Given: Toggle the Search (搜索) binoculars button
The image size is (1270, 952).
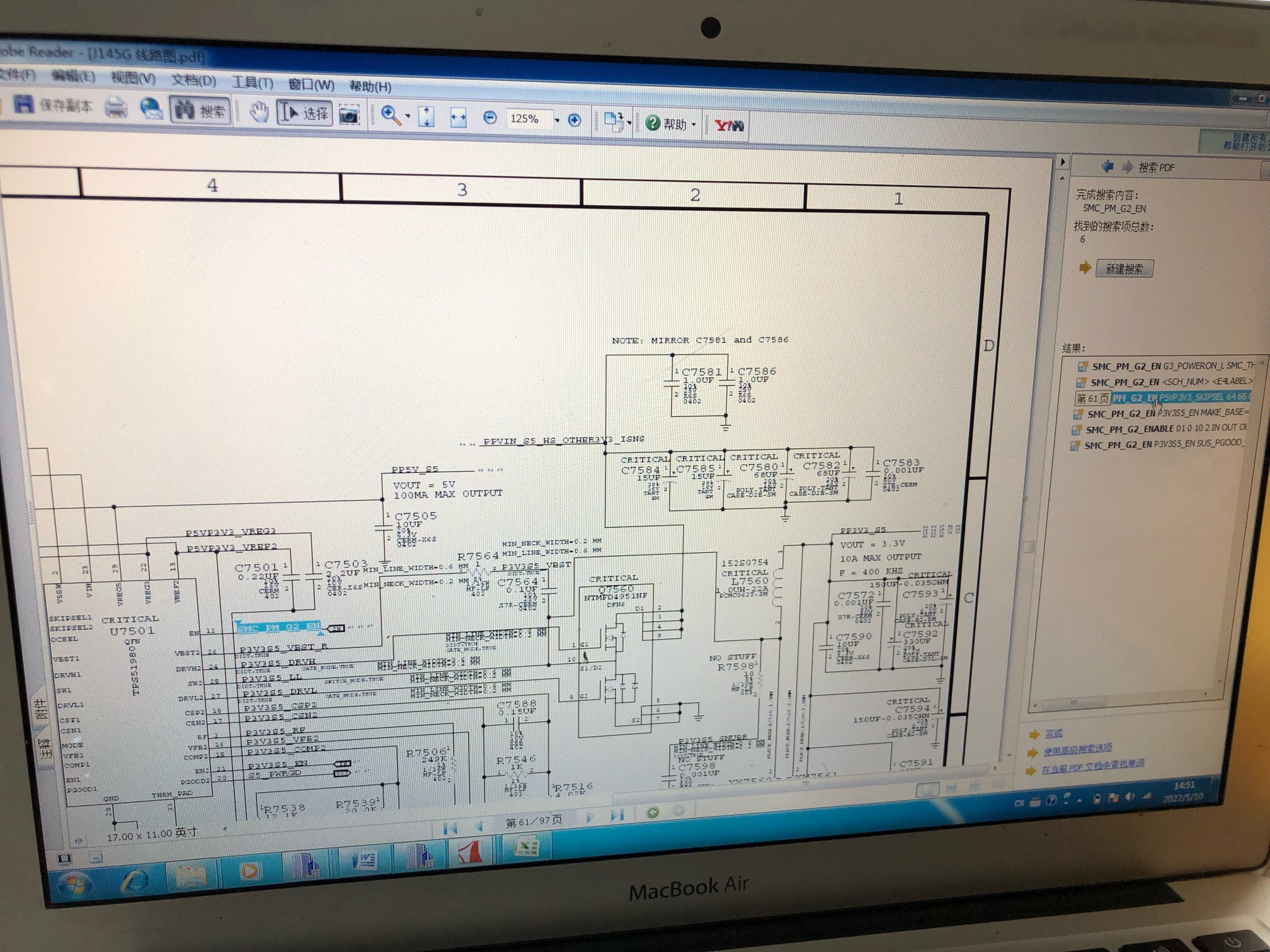Looking at the screenshot, I should (200, 110).
